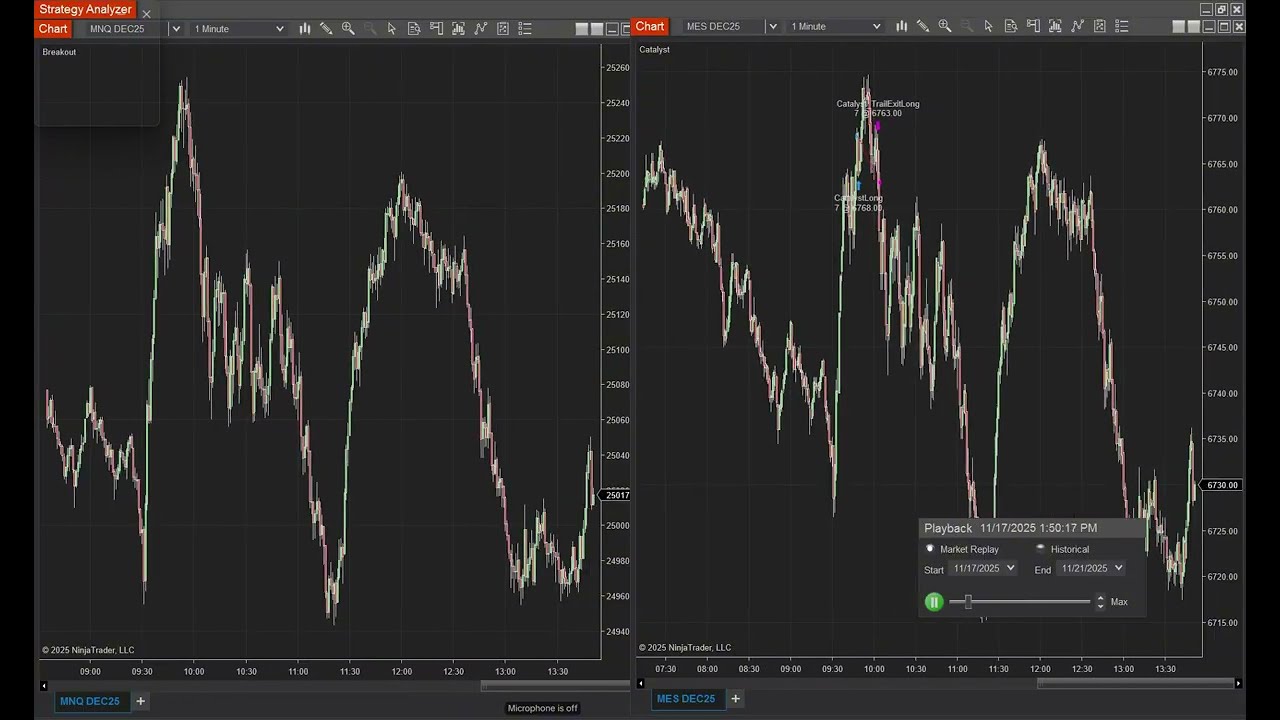The width and height of the screenshot is (1280, 720).
Task: Open Playback End date 11/21/2025 dropdown
Action: 1092,568
